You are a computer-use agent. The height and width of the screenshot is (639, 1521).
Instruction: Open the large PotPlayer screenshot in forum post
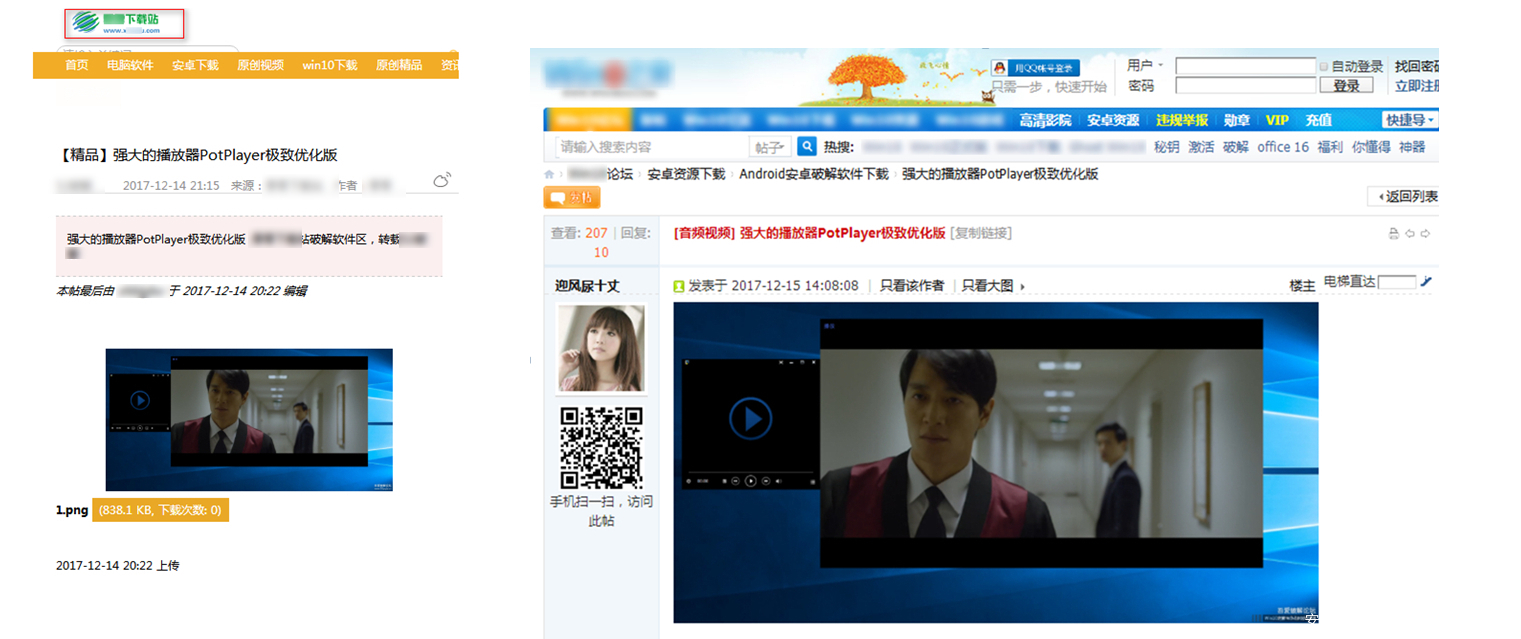click(996, 462)
